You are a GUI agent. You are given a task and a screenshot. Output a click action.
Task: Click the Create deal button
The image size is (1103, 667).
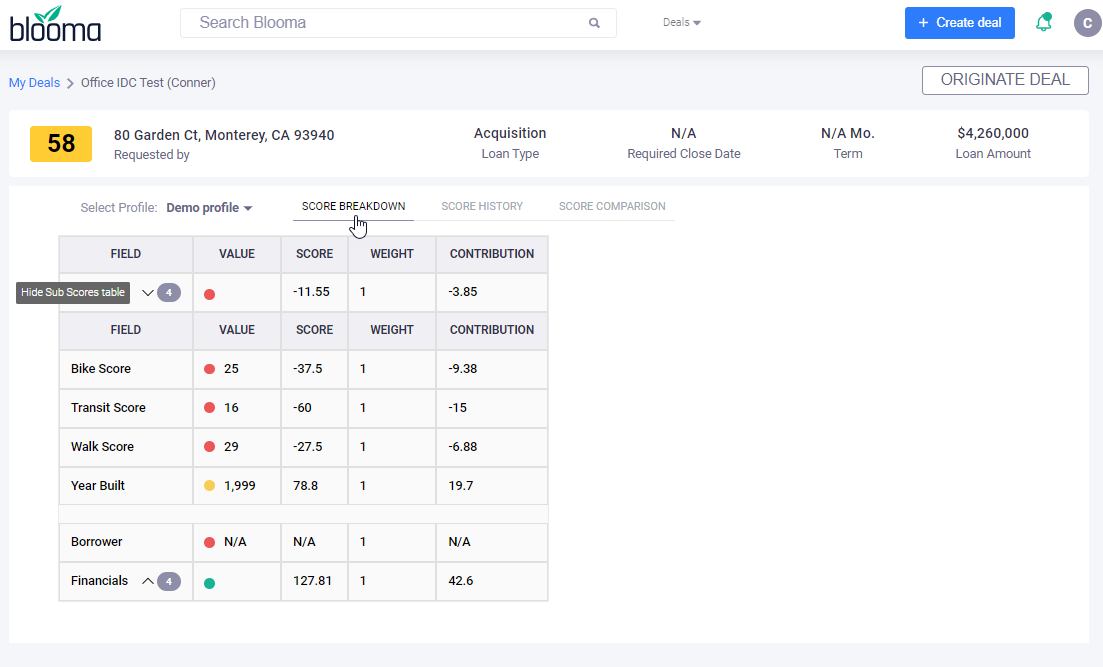(x=959, y=23)
